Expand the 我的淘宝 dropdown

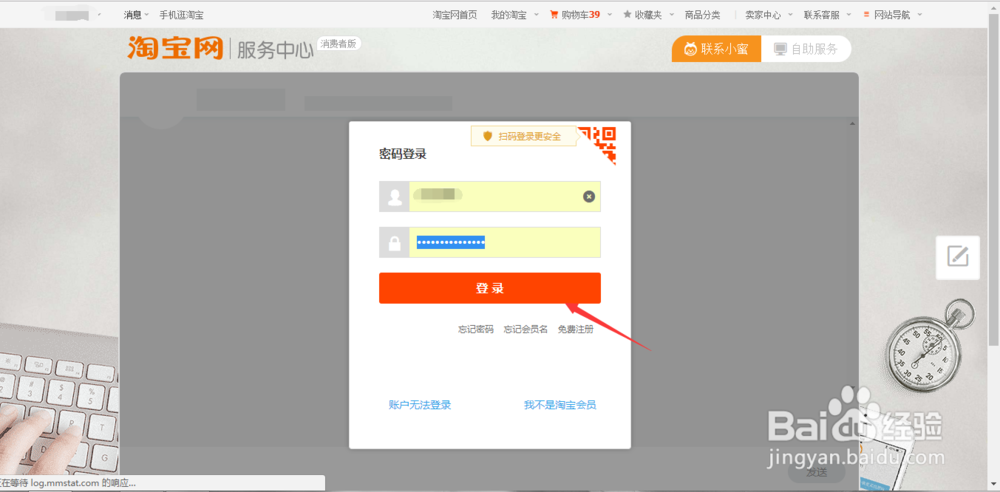click(515, 15)
